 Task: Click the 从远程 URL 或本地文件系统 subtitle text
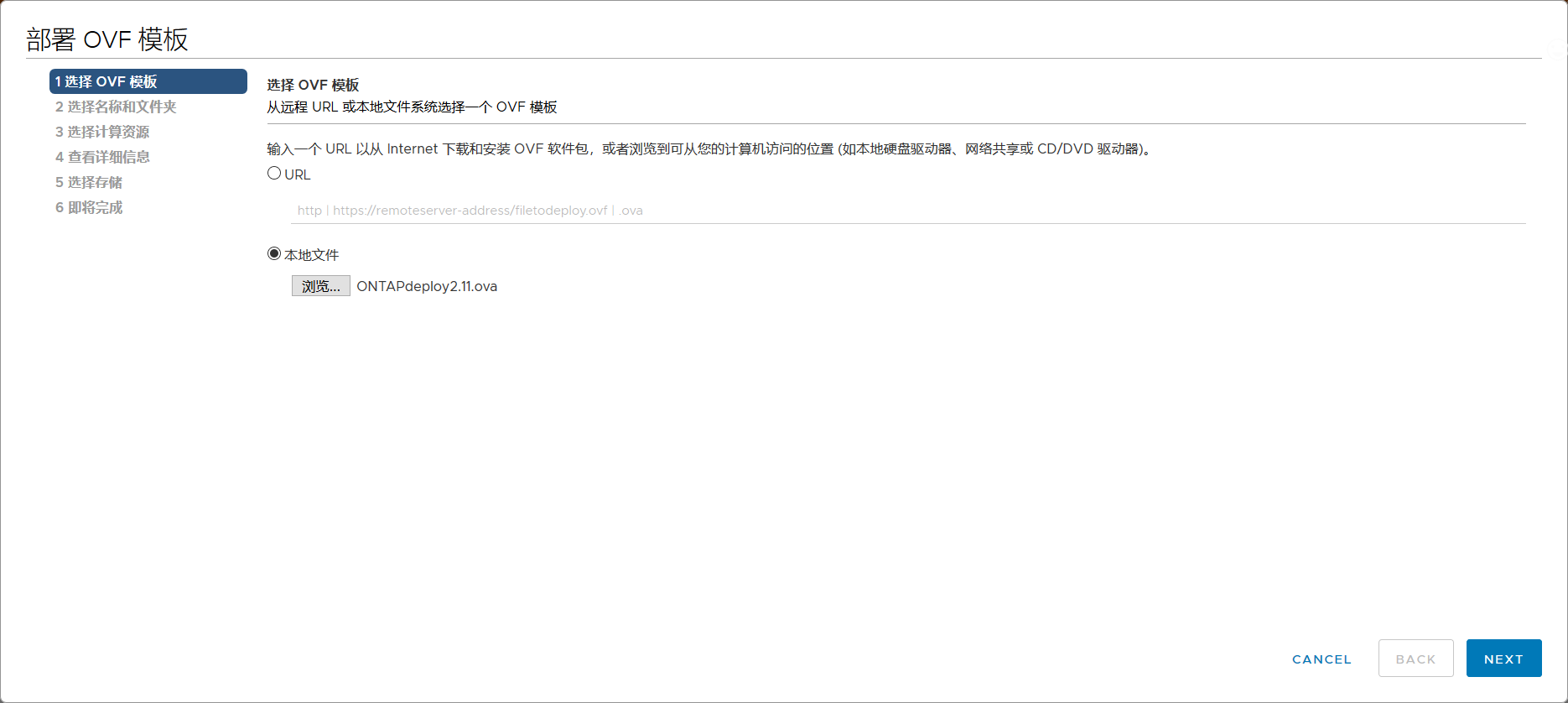point(412,107)
